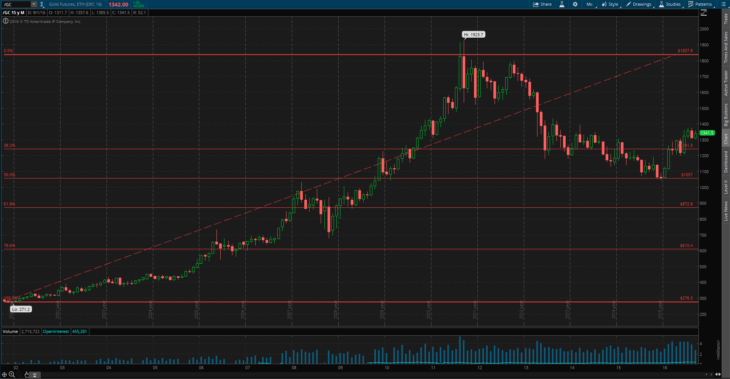
Task: Click the 2,715,722 volume value
Action: pos(30,332)
